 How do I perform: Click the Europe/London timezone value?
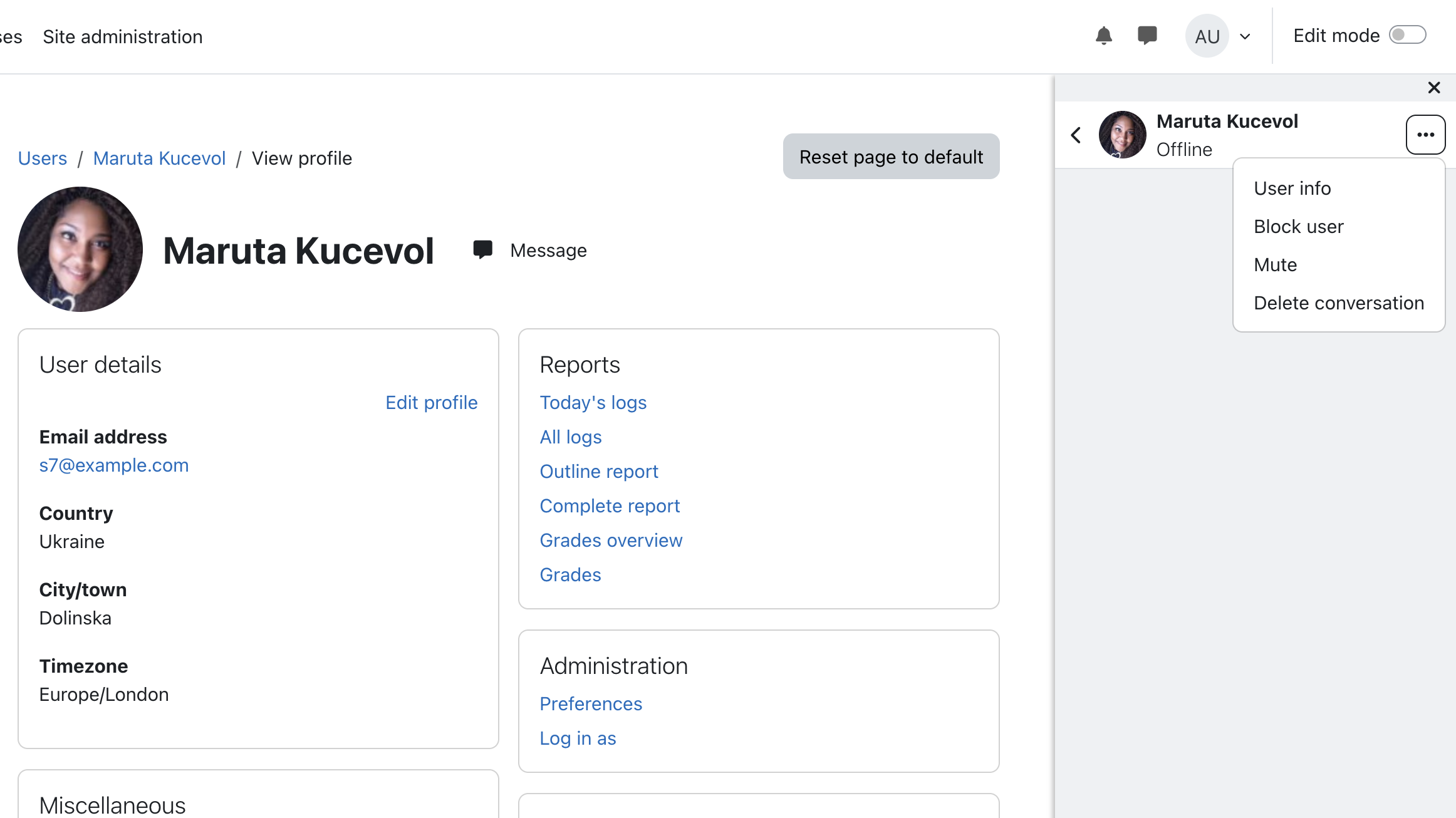coord(103,695)
